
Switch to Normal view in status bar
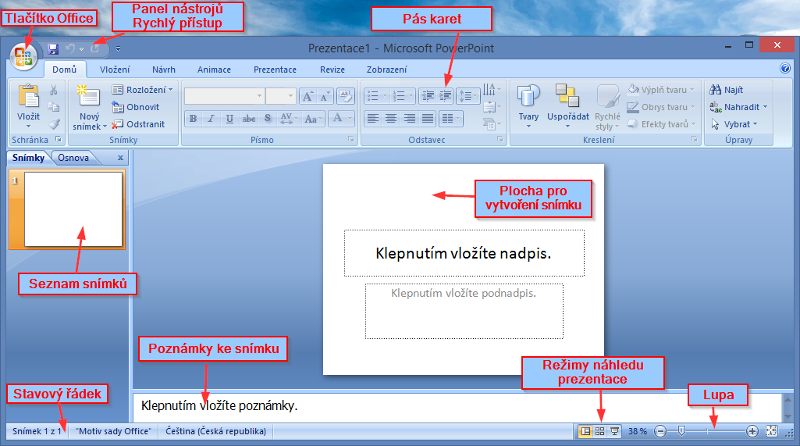coord(585,431)
